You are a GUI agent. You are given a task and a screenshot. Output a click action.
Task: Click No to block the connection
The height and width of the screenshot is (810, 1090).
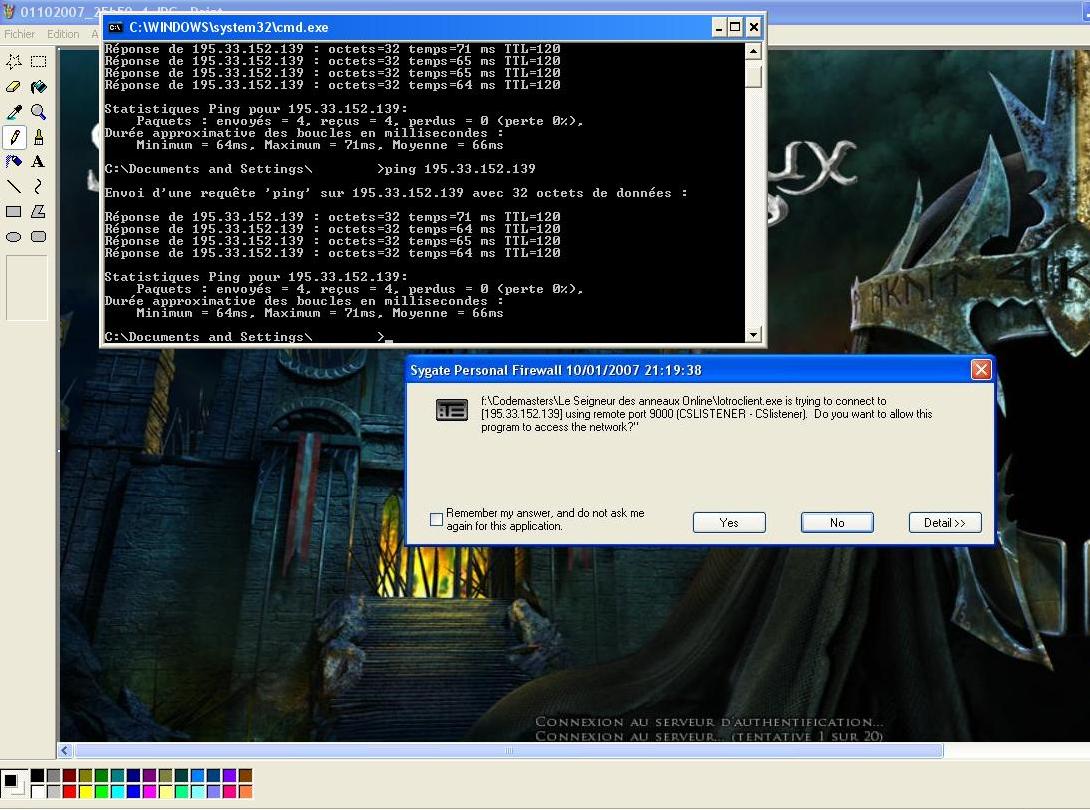click(x=837, y=523)
